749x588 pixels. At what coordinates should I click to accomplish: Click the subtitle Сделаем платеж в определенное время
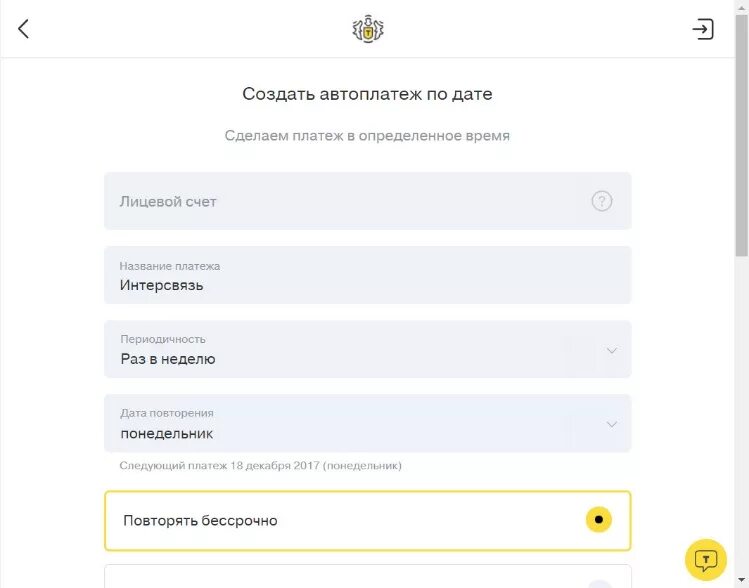(367, 136)
